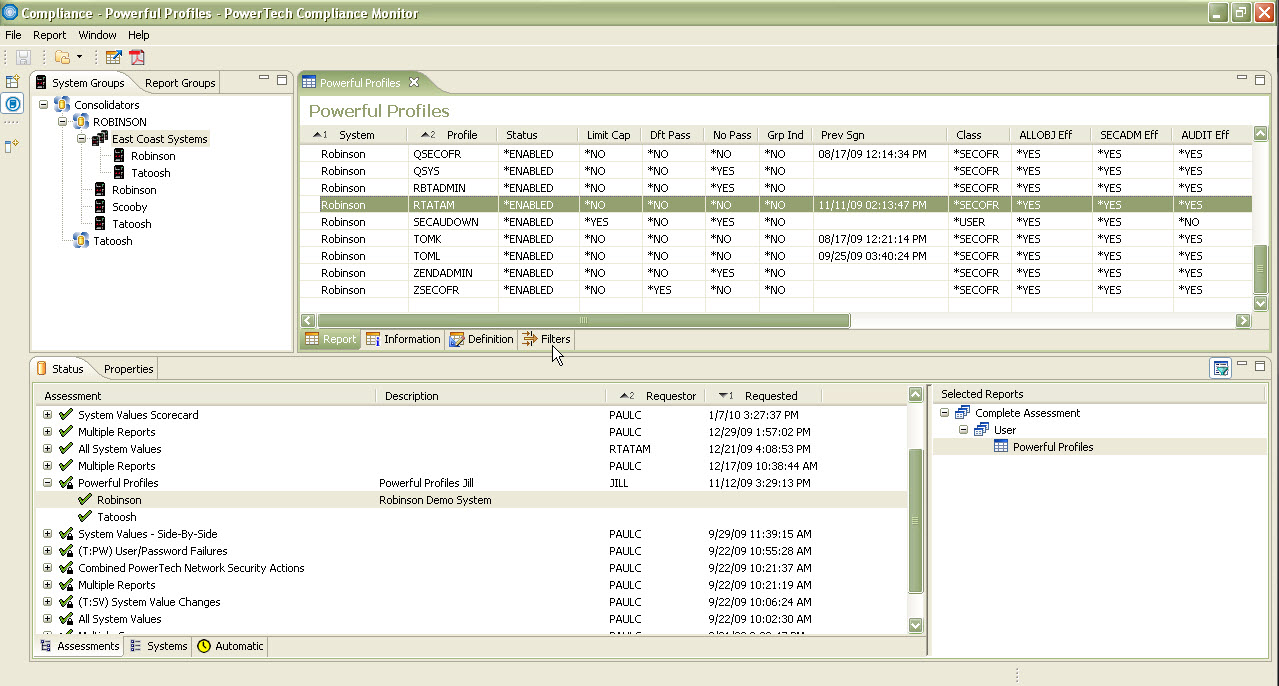Open the dropdown arrow beside the folder icon
This screenshot has width=1279, height=686.
(79, 58)
